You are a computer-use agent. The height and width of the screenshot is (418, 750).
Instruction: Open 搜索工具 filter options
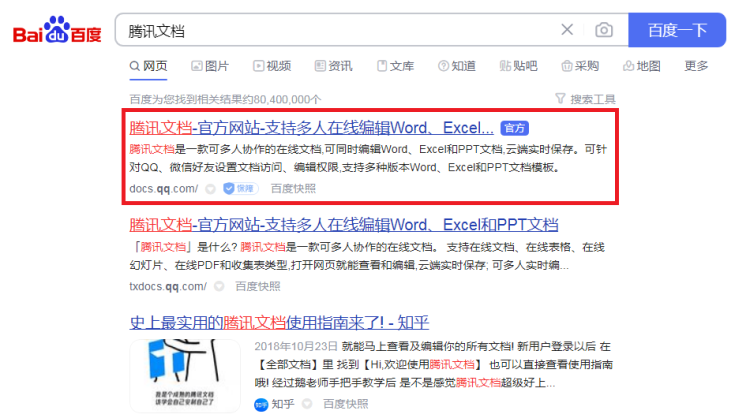(x=585, y=99)
